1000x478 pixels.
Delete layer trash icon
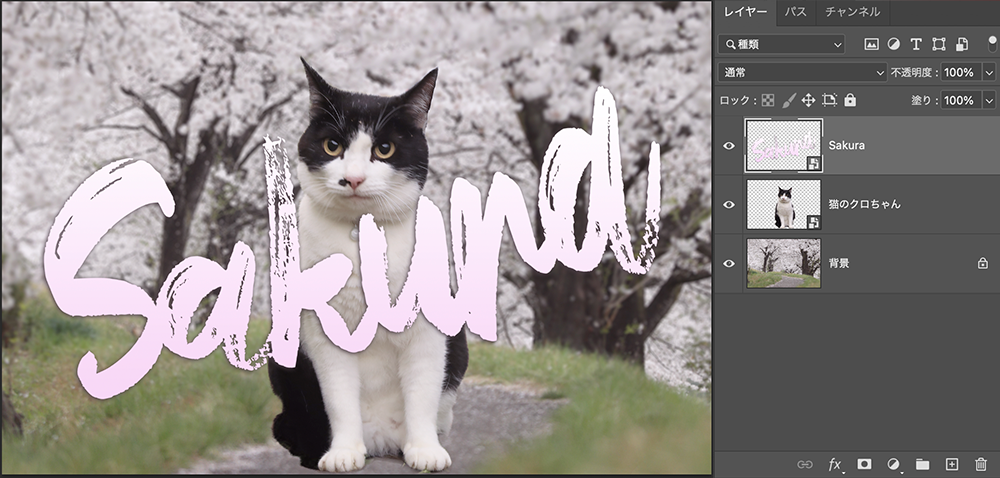(981, 464)
